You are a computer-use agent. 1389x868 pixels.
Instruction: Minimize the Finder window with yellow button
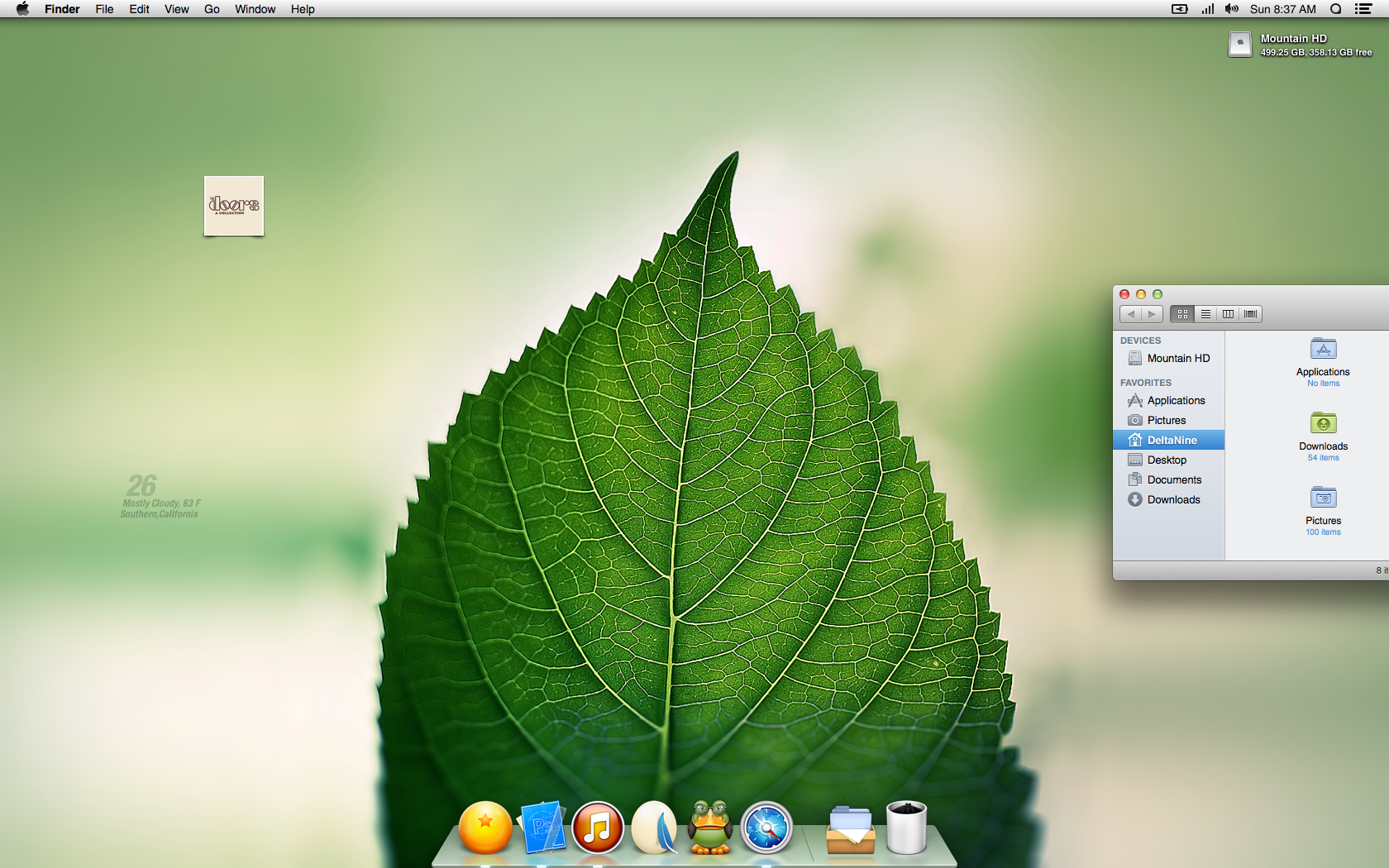coord(1141,294)
